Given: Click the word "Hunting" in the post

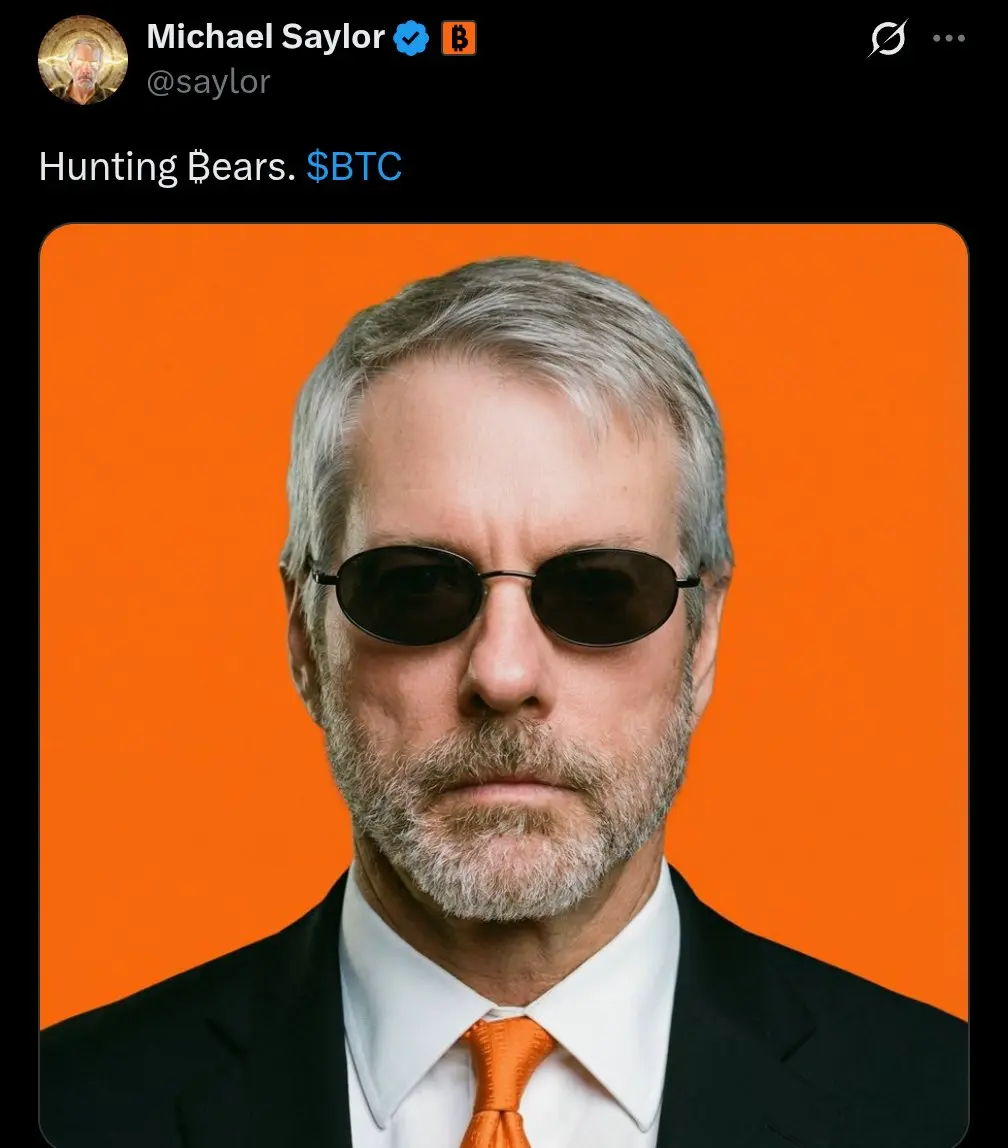Looking at the screenshot, I should 108,167.
